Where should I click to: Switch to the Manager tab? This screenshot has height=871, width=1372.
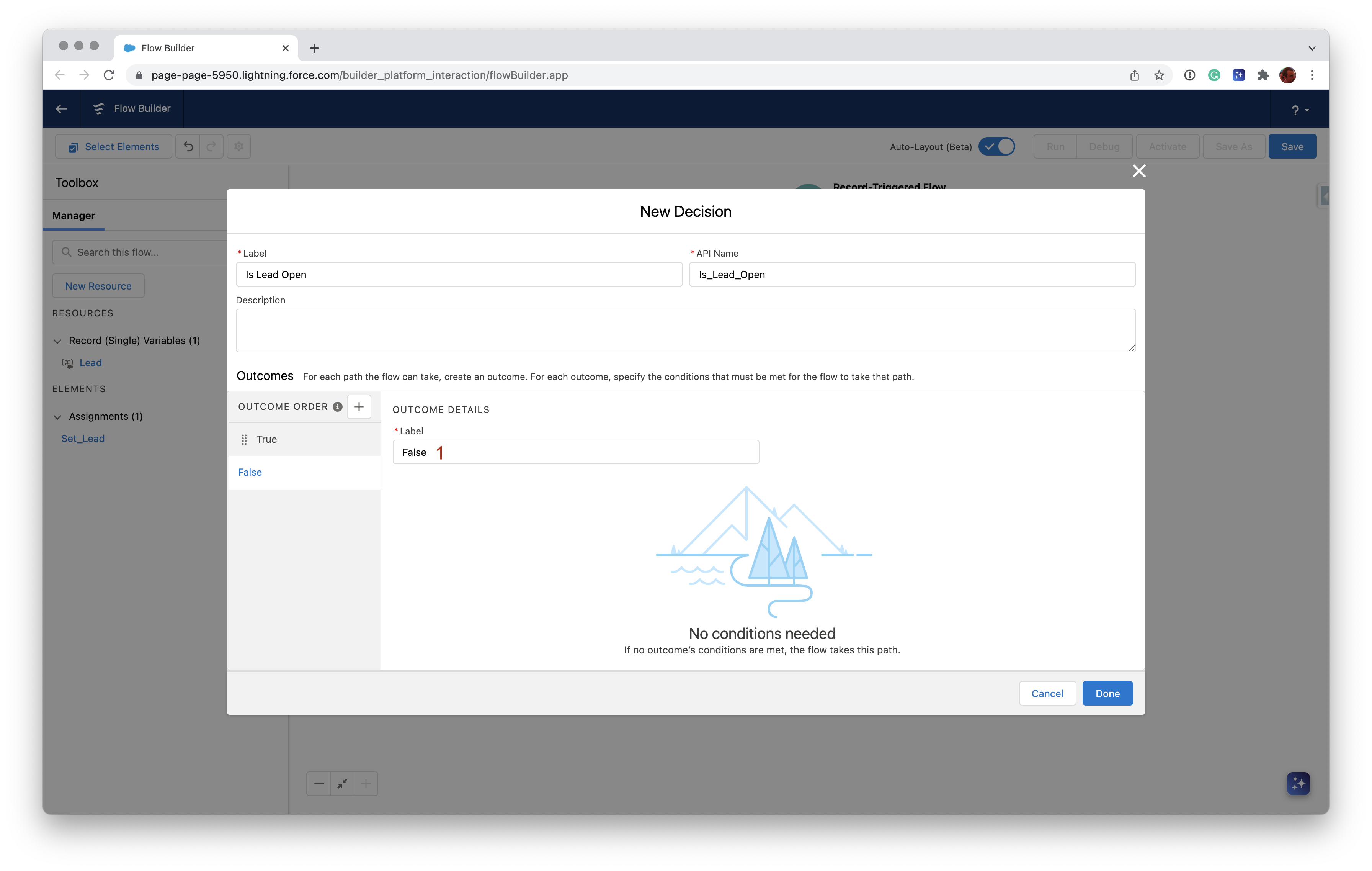73,216
